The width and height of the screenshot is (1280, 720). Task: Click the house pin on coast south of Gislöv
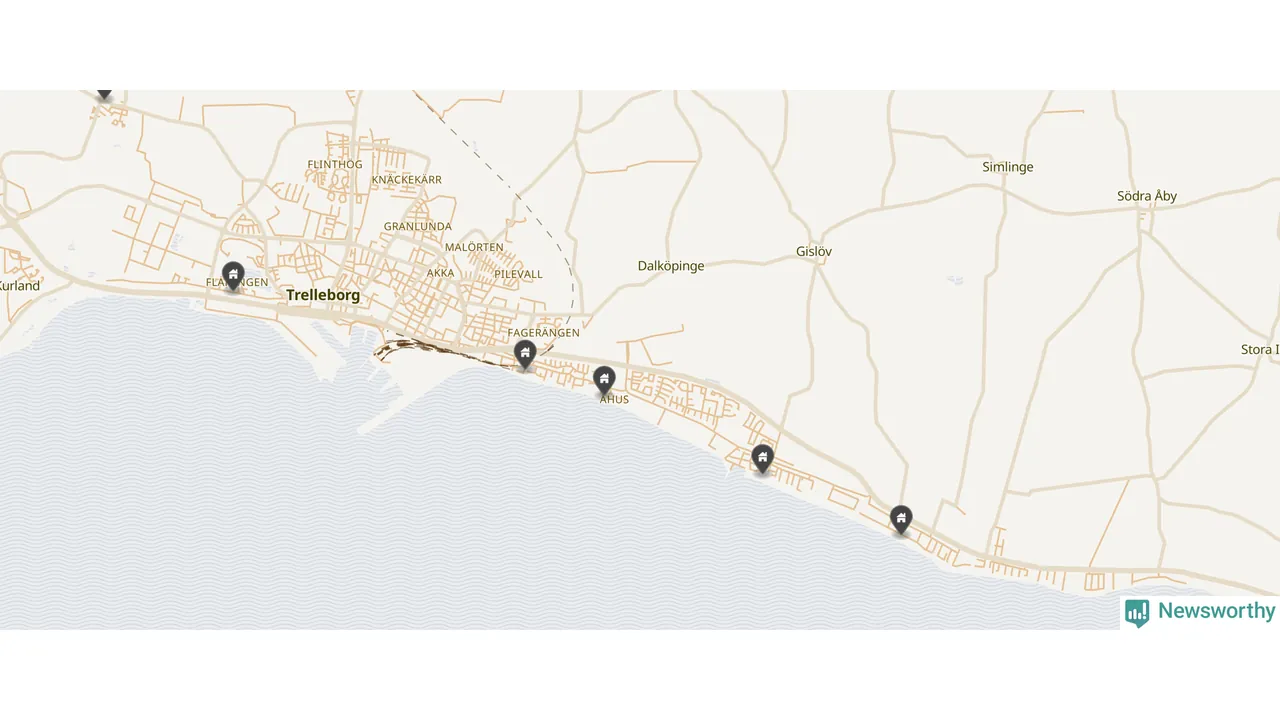coord(763,458)
